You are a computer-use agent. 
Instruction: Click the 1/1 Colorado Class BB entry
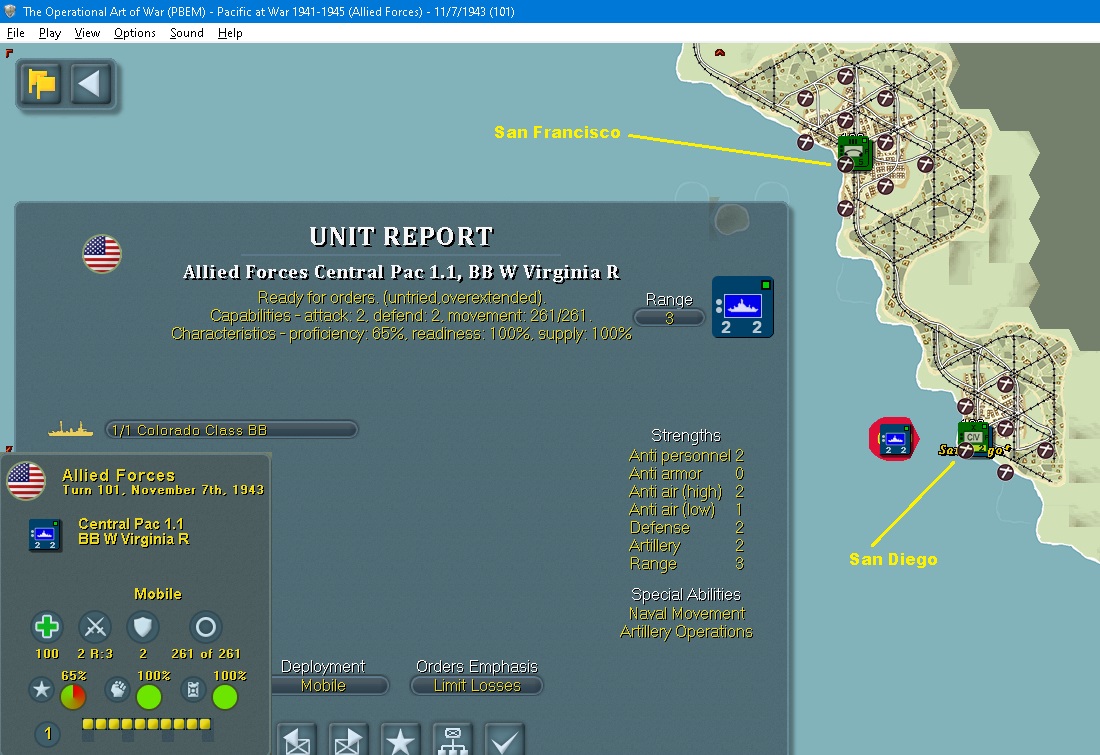pyautogui.click(x=232, y=429)
